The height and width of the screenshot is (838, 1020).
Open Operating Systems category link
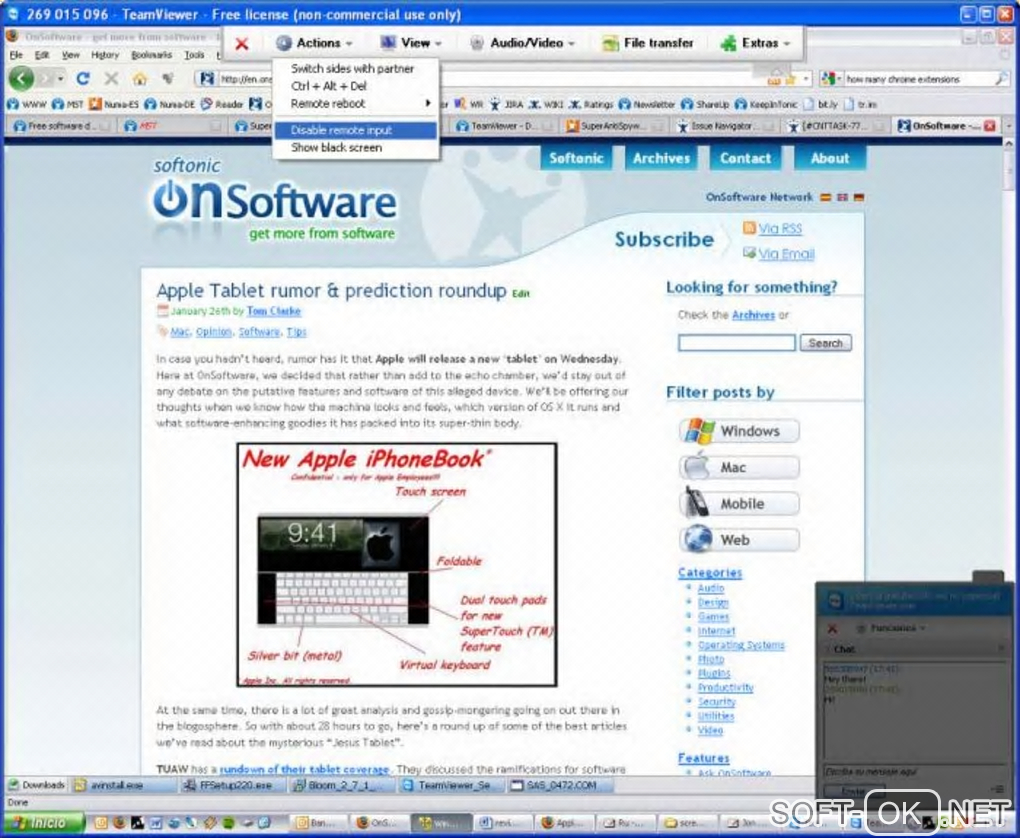741,645
